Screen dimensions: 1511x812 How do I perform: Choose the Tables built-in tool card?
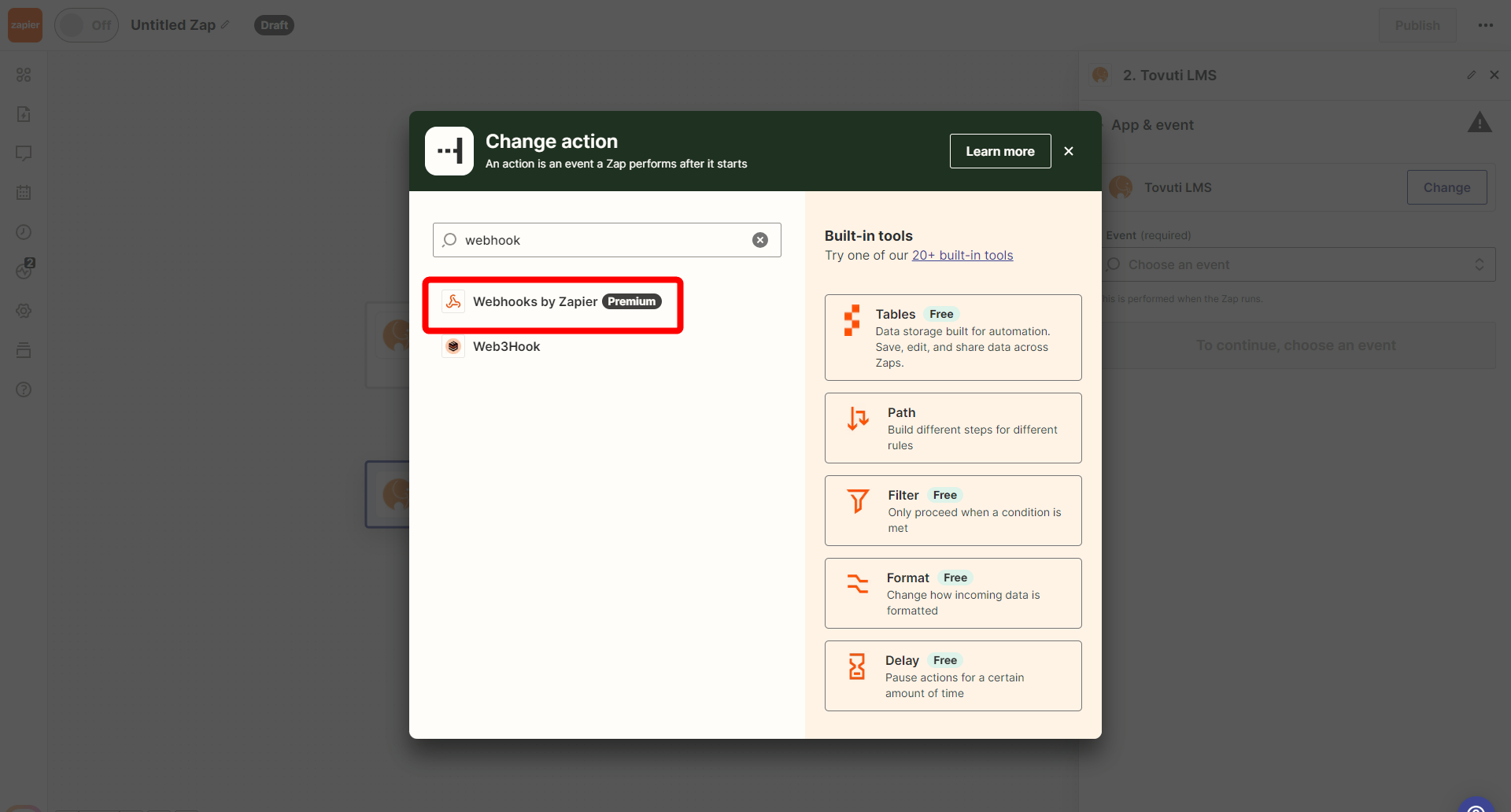tap(953, 338)
